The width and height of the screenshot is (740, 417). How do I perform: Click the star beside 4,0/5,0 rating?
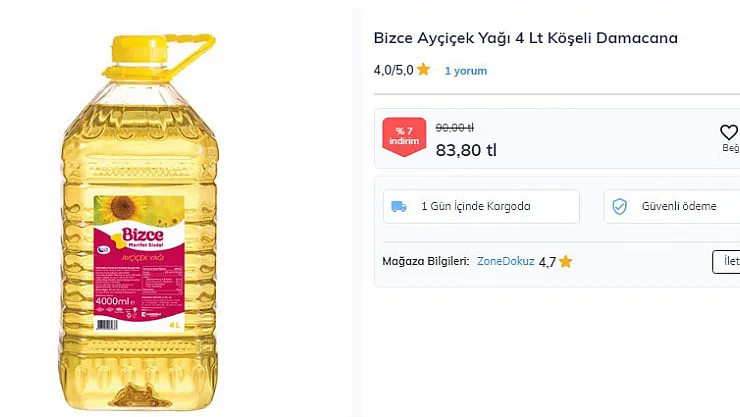[x=423, y=70]
